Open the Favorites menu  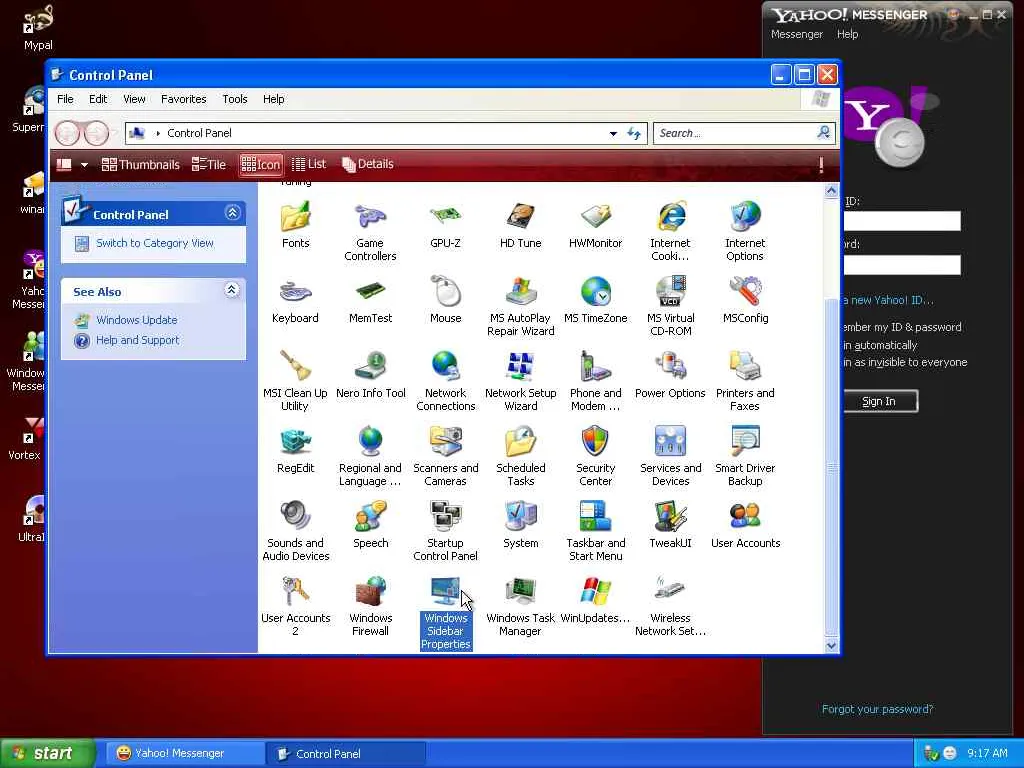pyautogui.click(x=184, y=99)
